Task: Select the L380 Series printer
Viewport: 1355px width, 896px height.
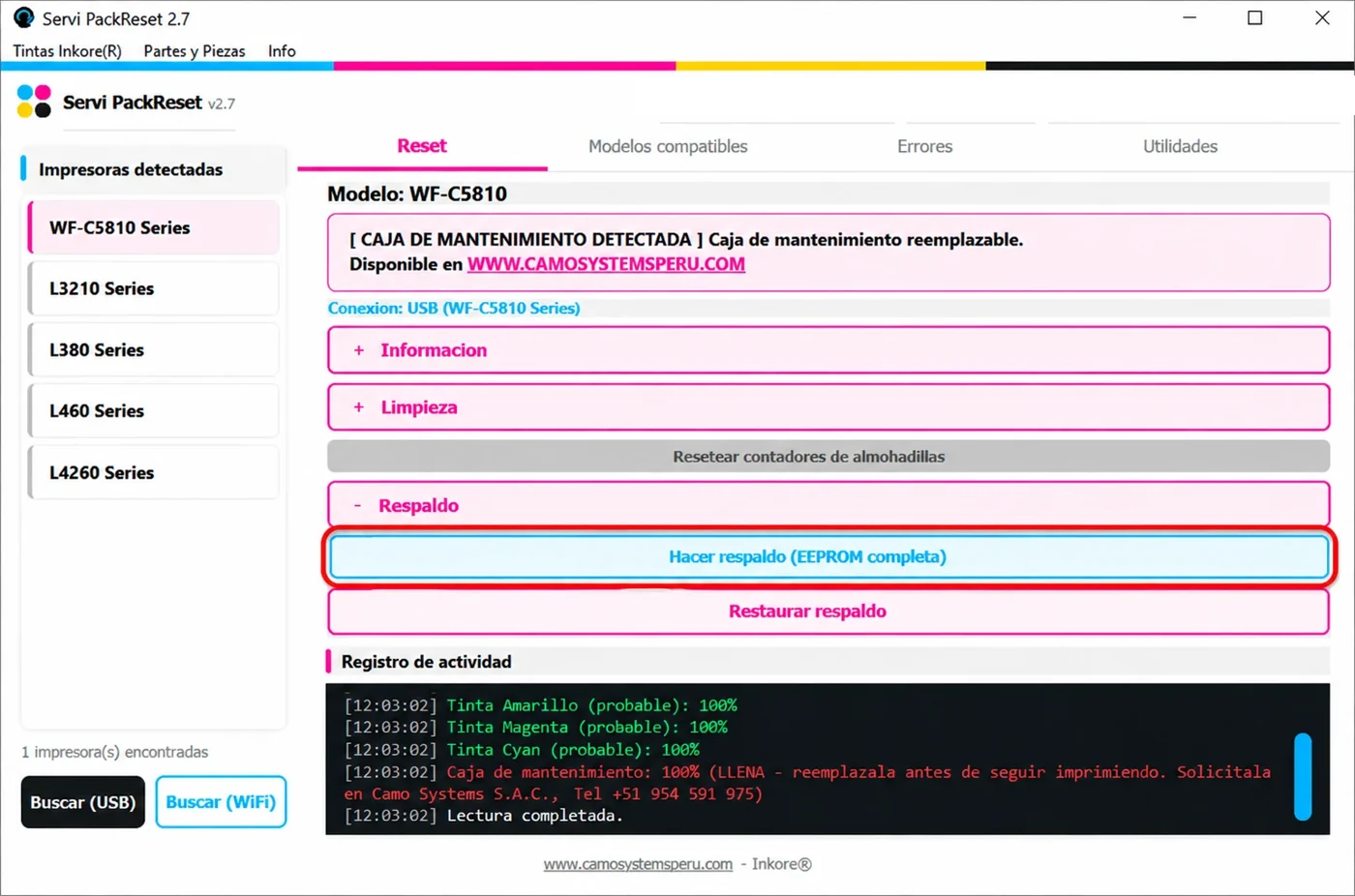Action: pos(154,350)
